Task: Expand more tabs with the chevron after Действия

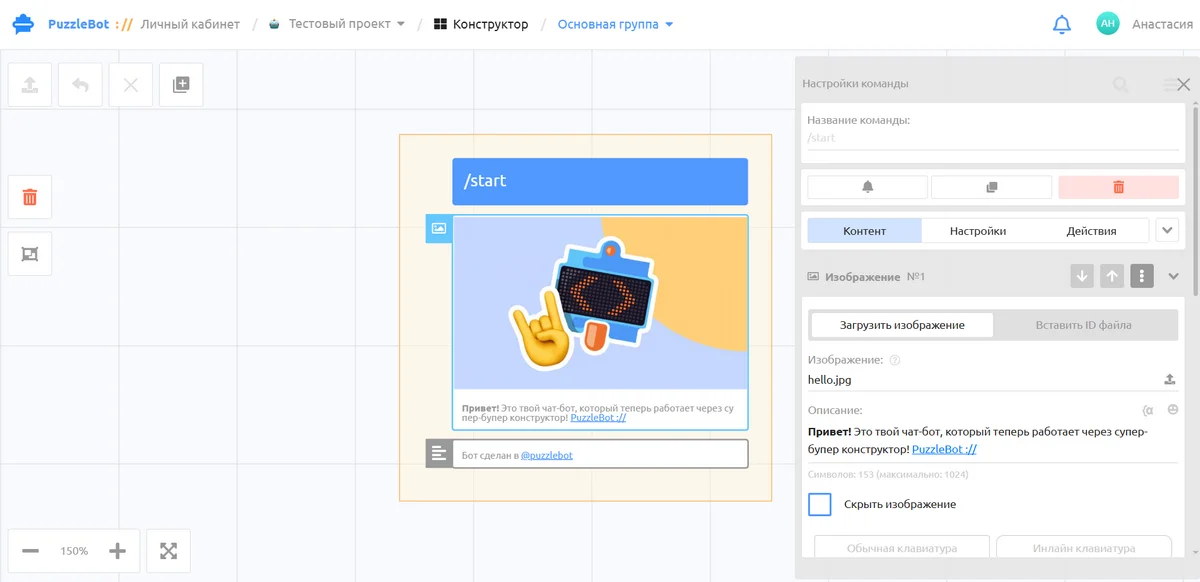Action: click(x=1167, y=231)
